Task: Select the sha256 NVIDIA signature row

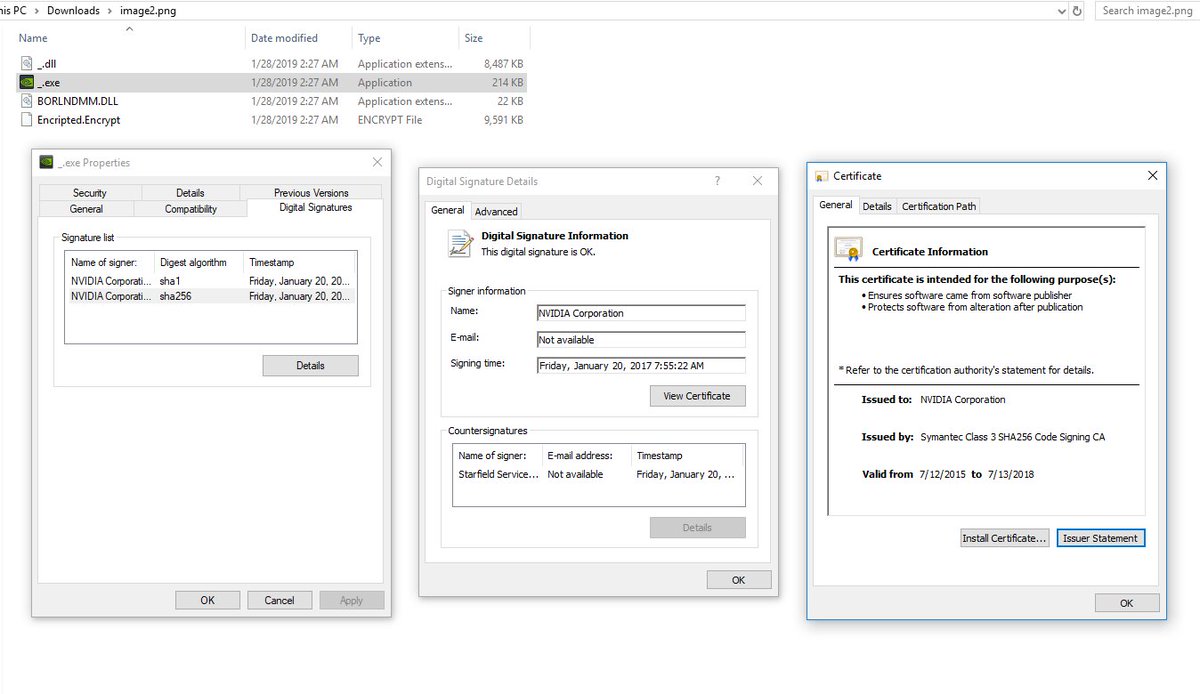Action: coord(211,297)
